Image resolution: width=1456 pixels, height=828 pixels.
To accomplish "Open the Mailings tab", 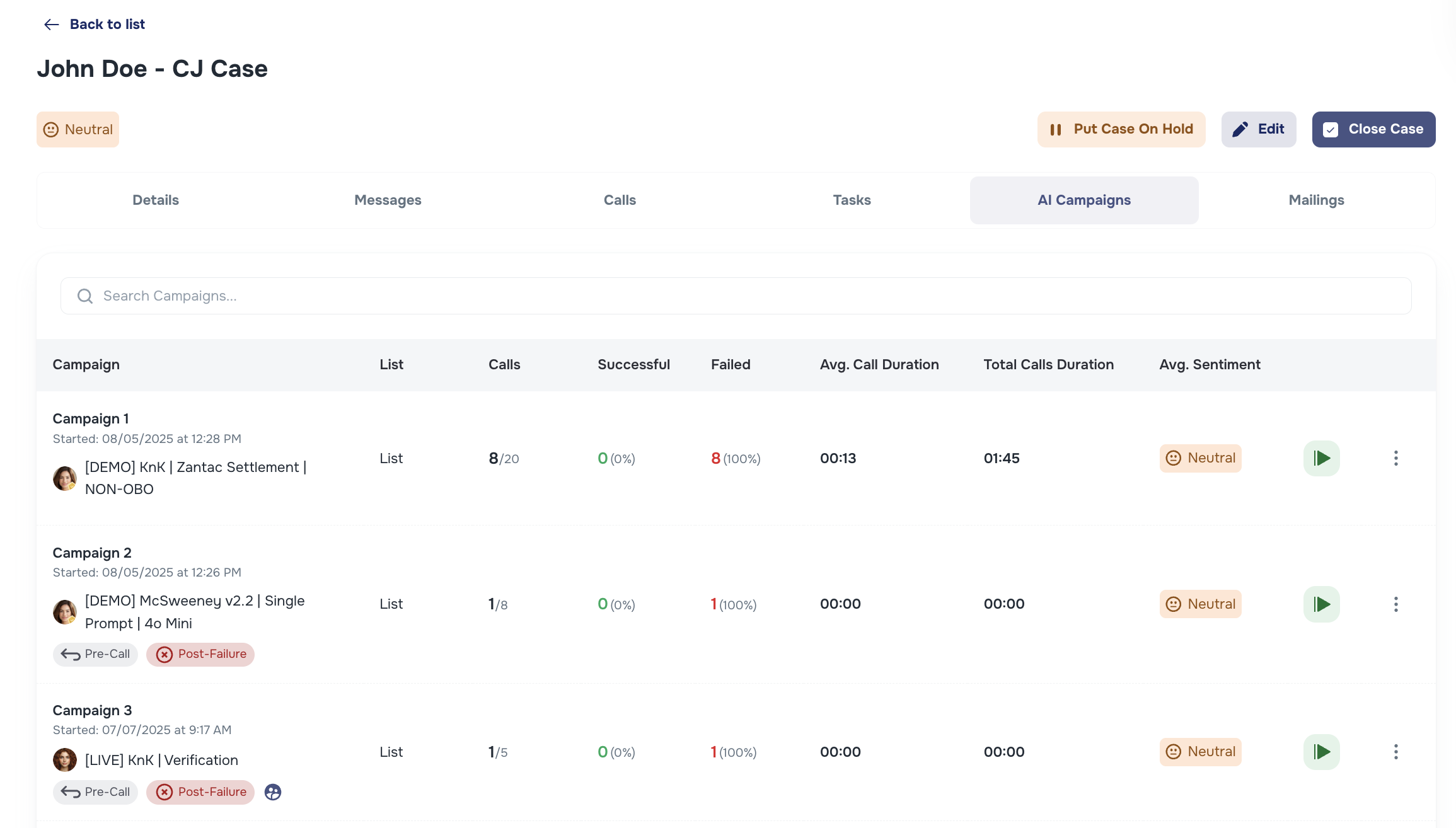I will (1316, 200).
